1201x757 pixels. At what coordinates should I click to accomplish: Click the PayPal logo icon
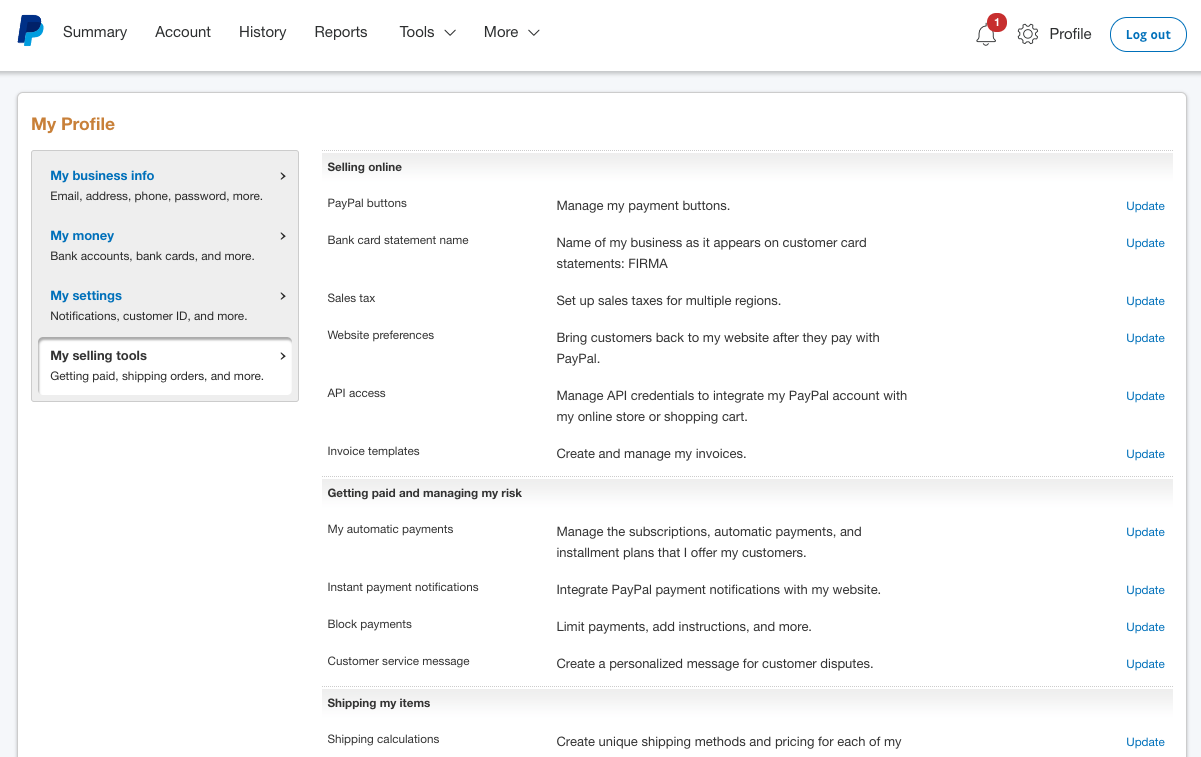pyautogui.click(x=31, y=31)
